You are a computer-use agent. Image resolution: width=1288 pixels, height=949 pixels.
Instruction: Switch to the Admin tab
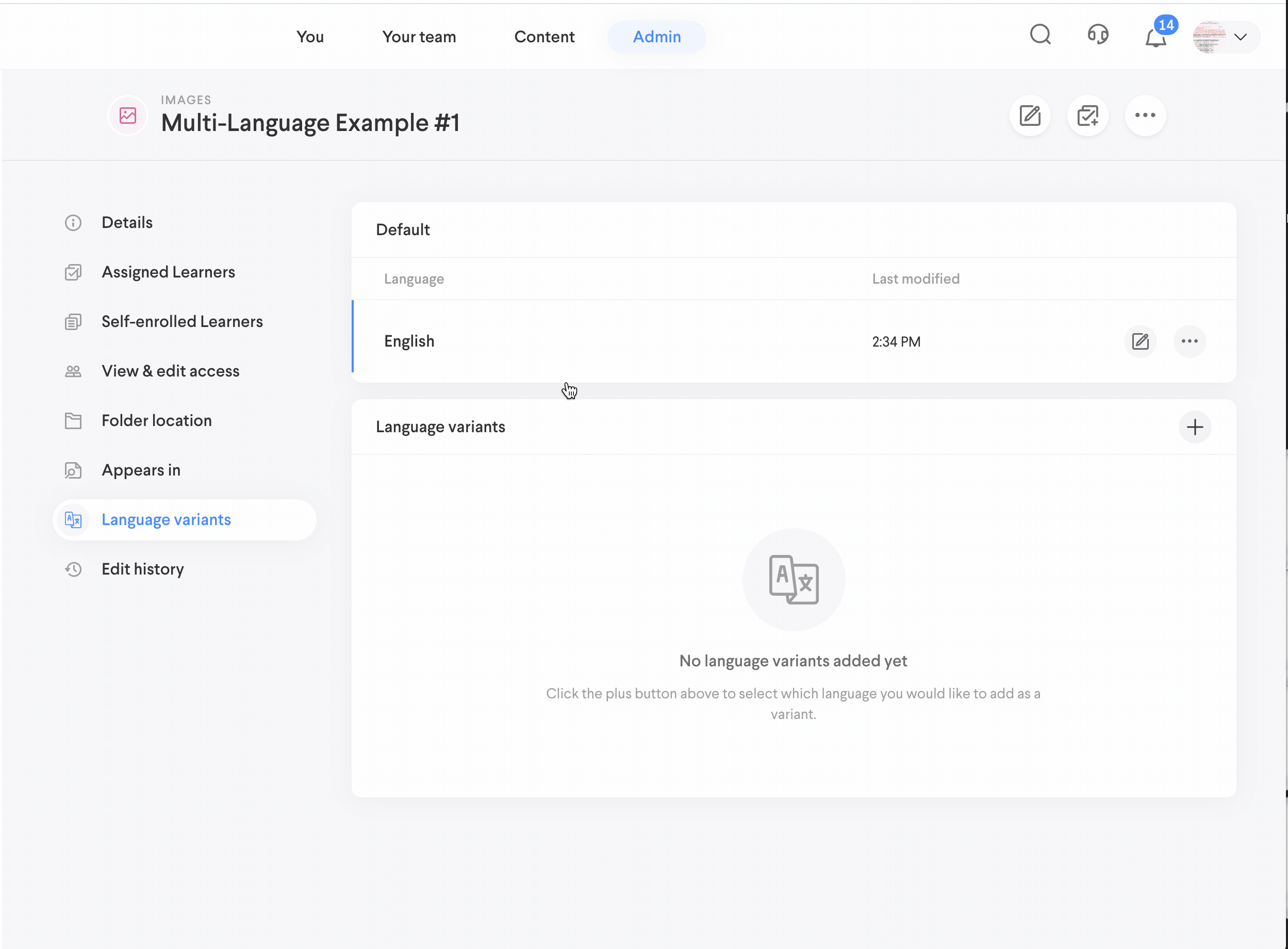tap(656, 37)
